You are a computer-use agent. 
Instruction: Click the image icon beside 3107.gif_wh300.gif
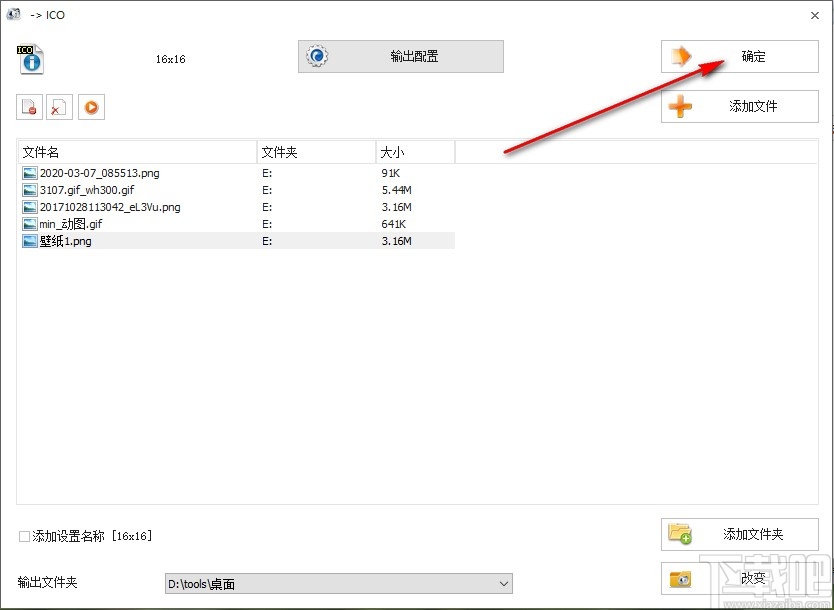tap(30, 190)
